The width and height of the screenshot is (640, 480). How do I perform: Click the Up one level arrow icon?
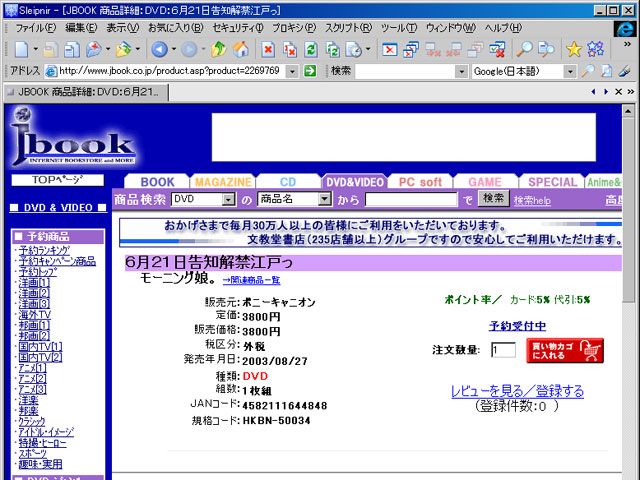[x=218, y=49]
